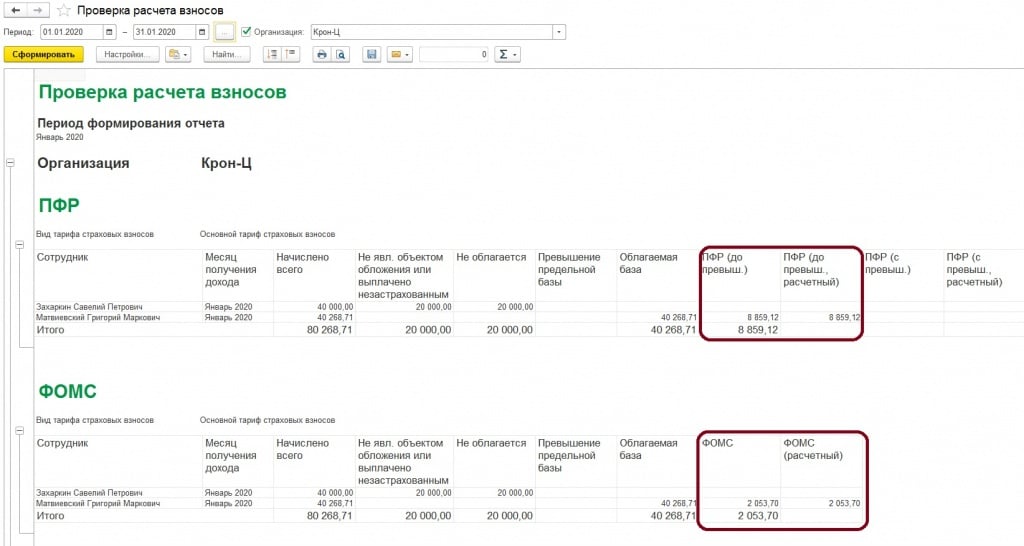Image resolution: width=1024 pixels, height=546 pixels.
Task: Open the send by email dropdown
Action: coord(400,54)
